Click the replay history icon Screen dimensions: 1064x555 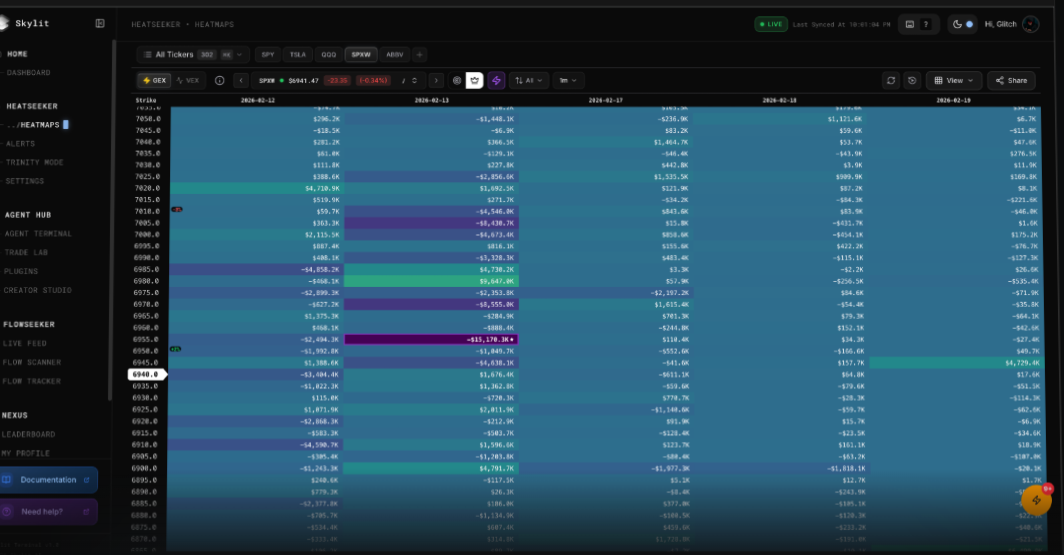pos(912,80)
